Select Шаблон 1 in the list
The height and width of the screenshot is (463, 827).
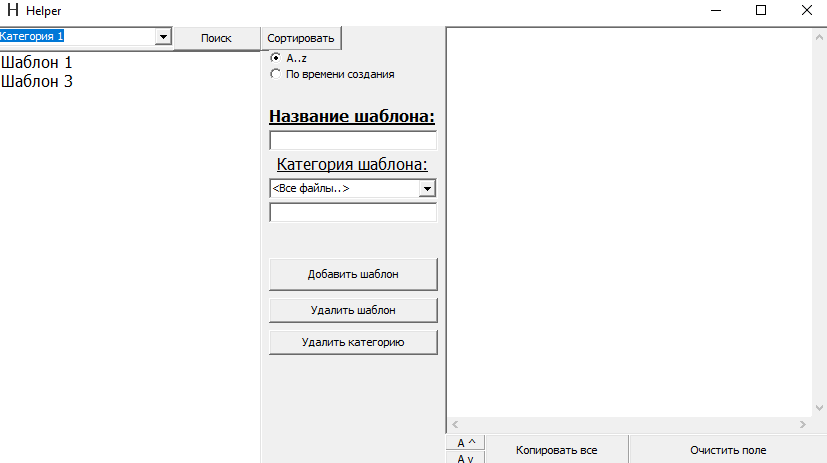pos(36,62)
